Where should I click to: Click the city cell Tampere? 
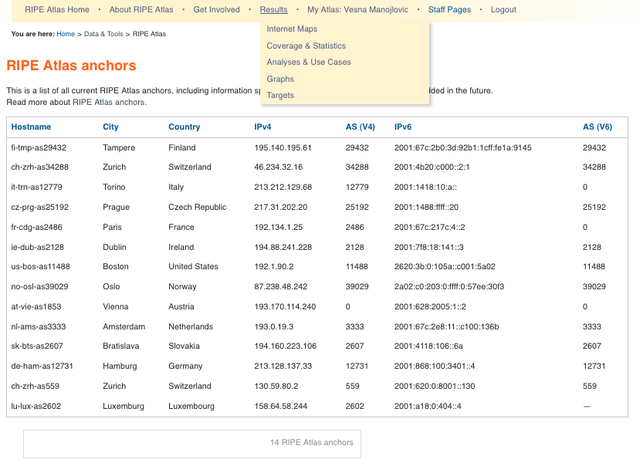[119, 148]
